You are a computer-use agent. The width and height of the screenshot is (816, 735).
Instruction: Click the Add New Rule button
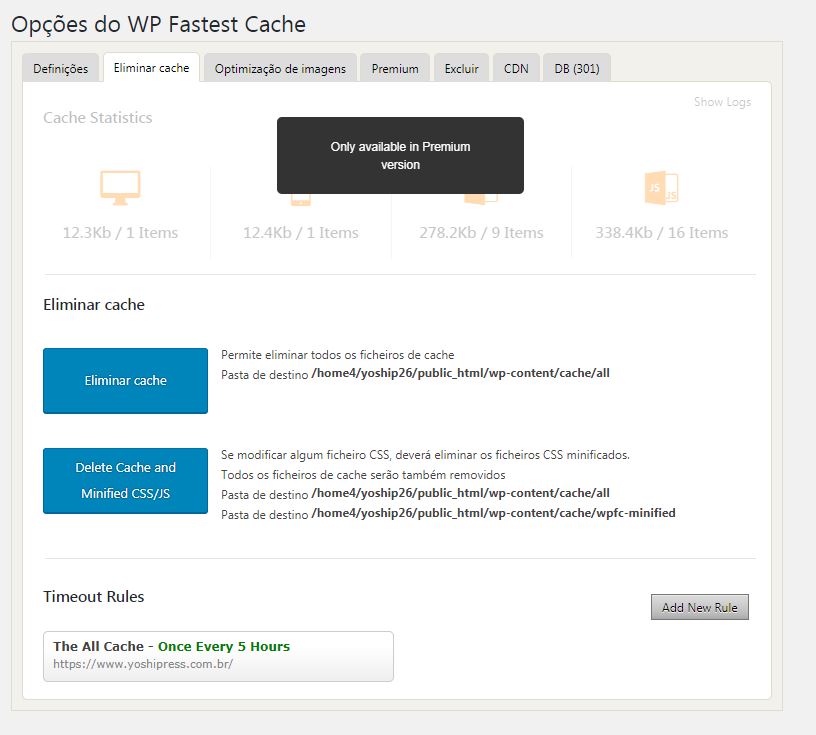coord(699,607)
